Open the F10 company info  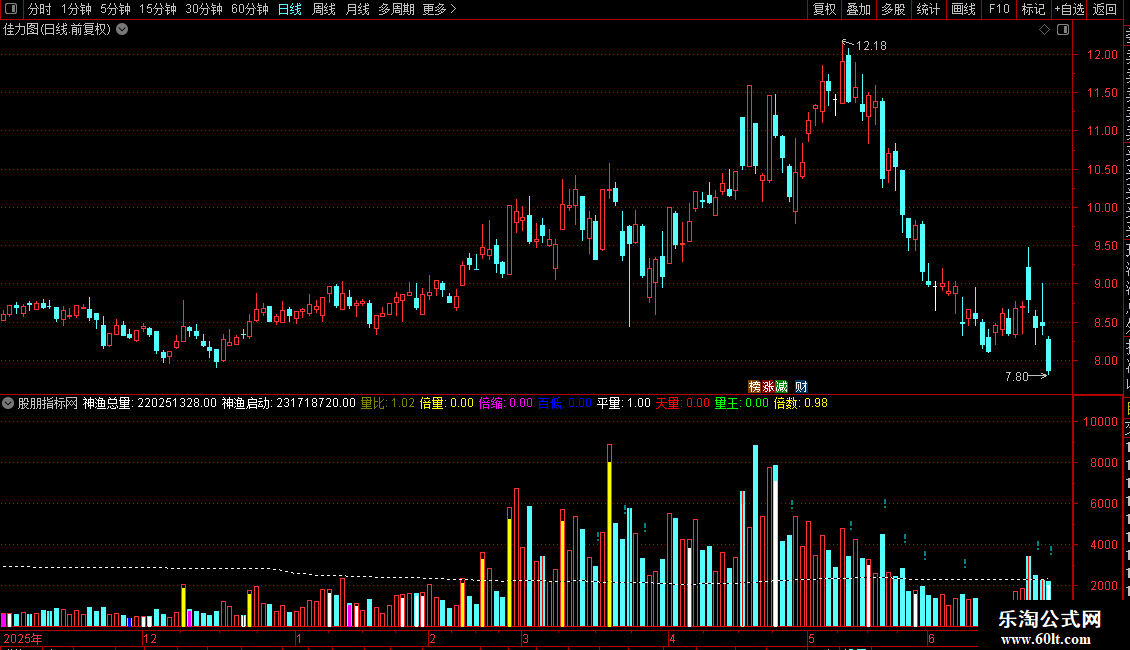point(999,9)
